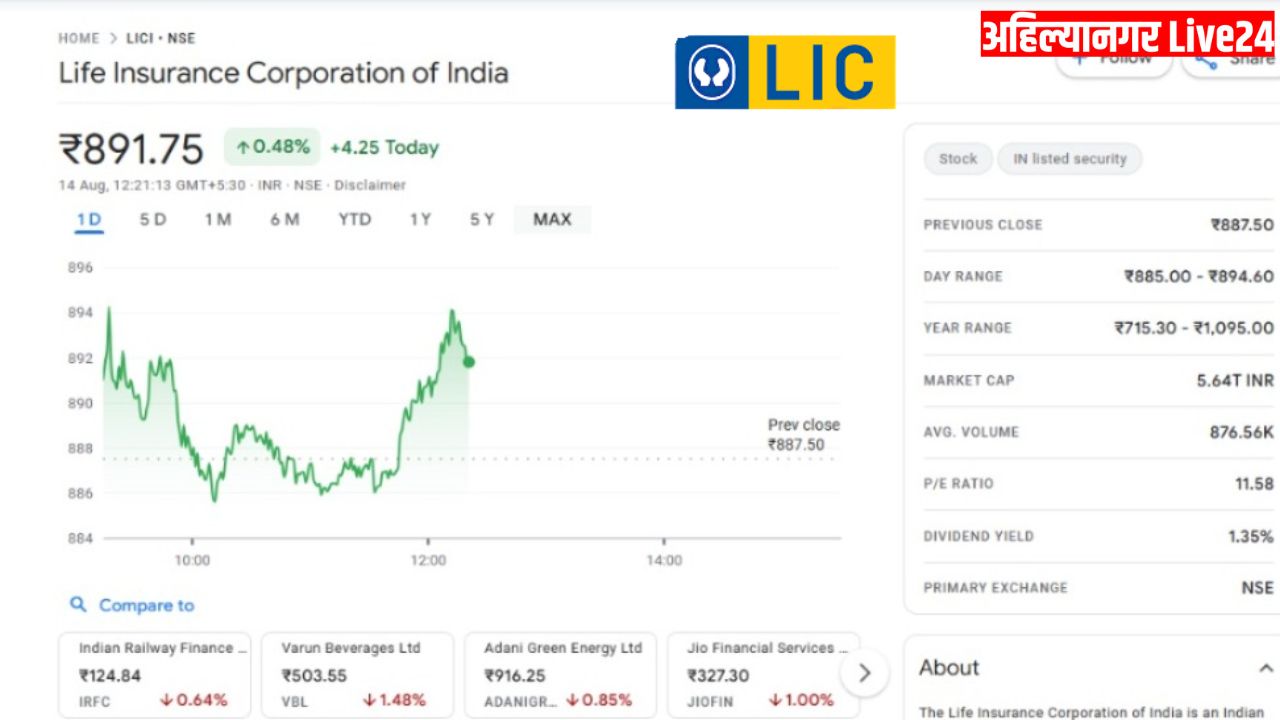Click the Compare to search icon

(78, 604)
